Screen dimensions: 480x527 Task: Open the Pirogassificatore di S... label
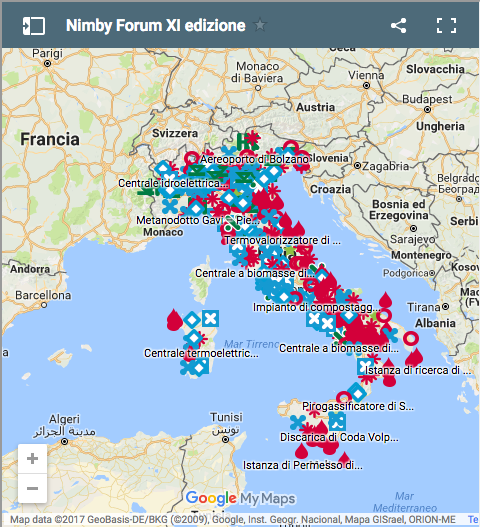click(x=358, y=406)
